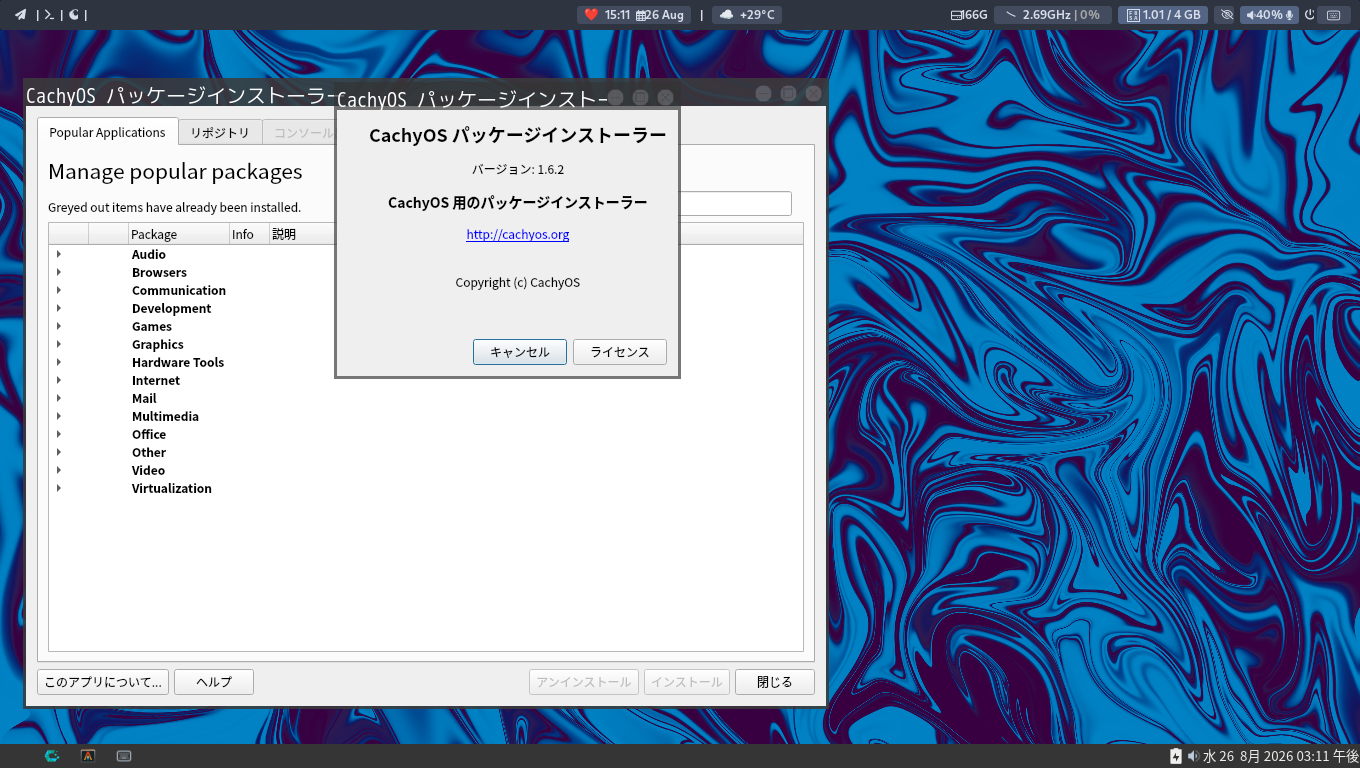Click the ライセンス button in about dialog
Viewport: 1360px width, 768px height.
tap(620, 352)
